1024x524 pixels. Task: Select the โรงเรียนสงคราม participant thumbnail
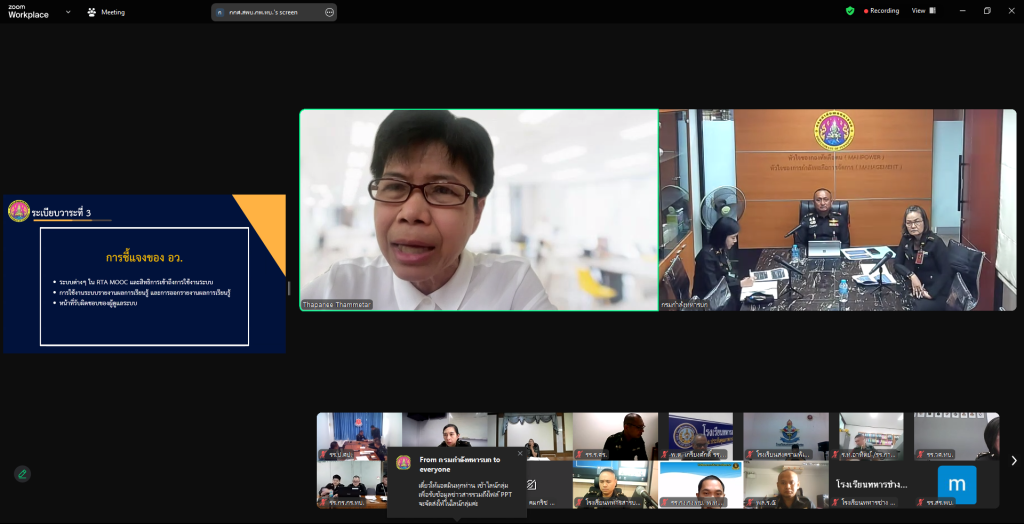[x=786, y=436]
